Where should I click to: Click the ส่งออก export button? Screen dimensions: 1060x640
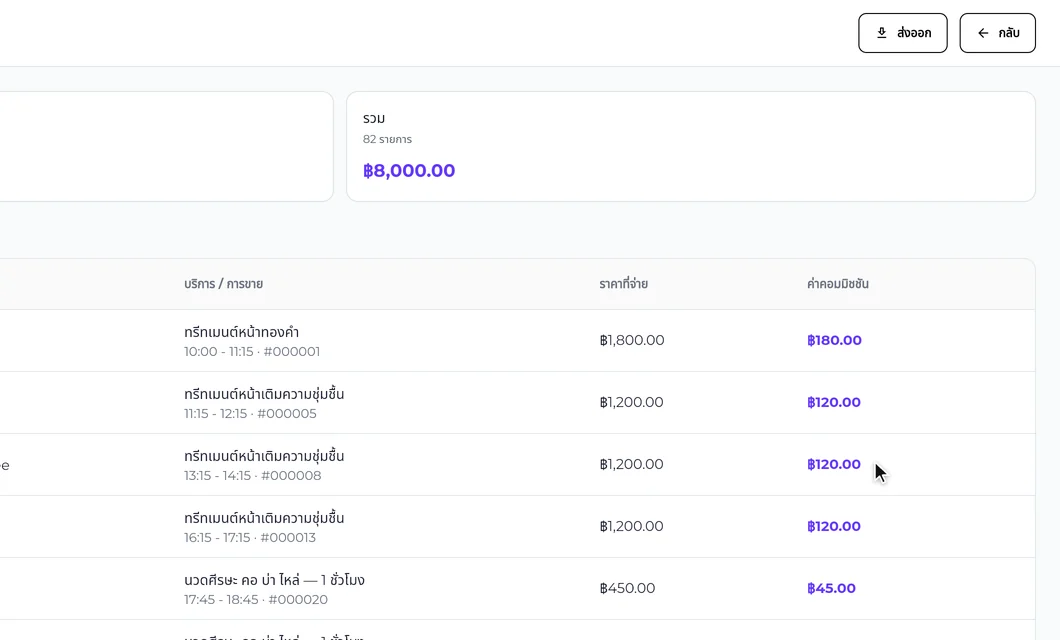[902, 33]
